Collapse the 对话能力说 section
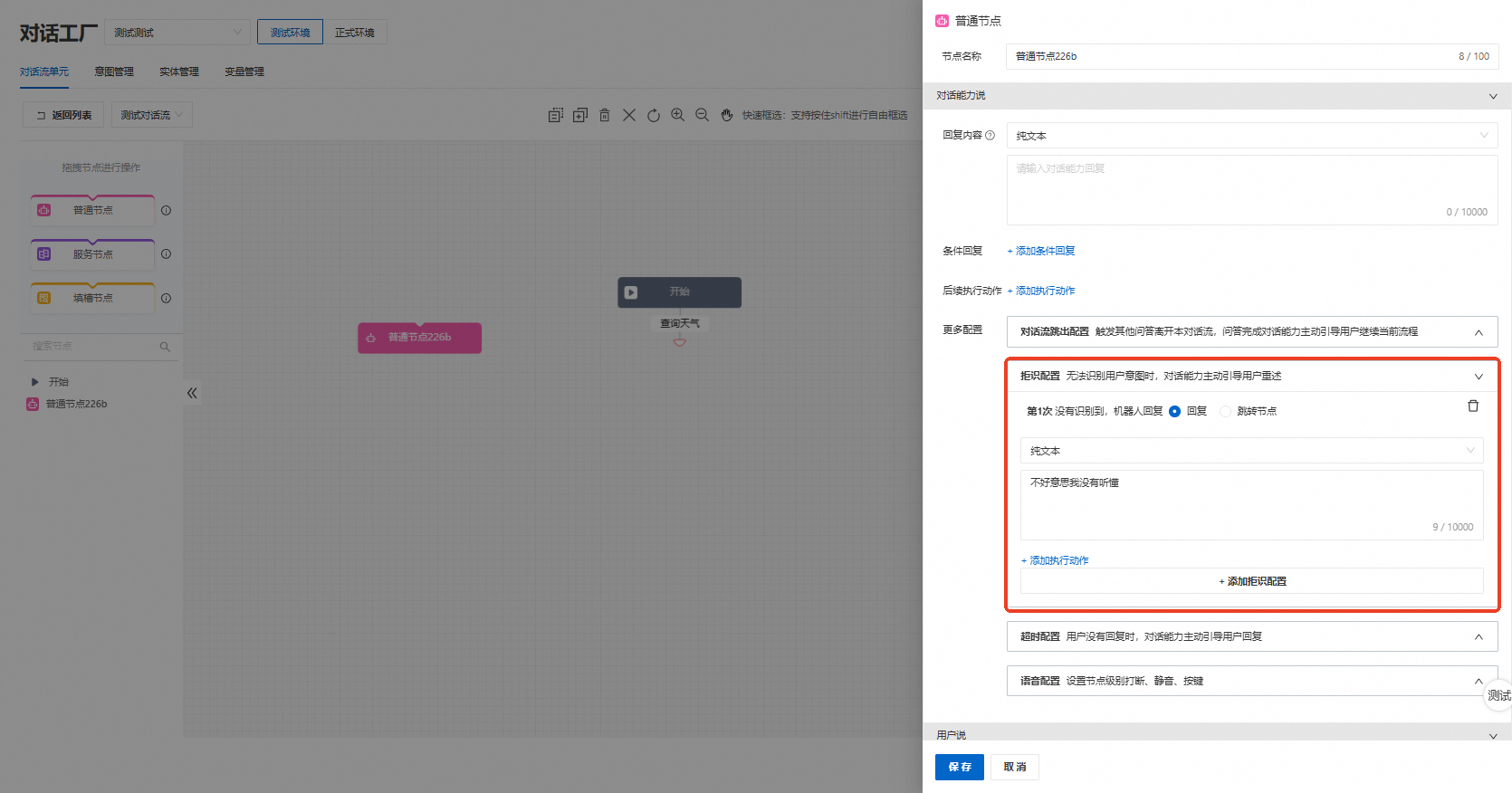This screenshot has width=1512, height=793. coord(1493,96)
